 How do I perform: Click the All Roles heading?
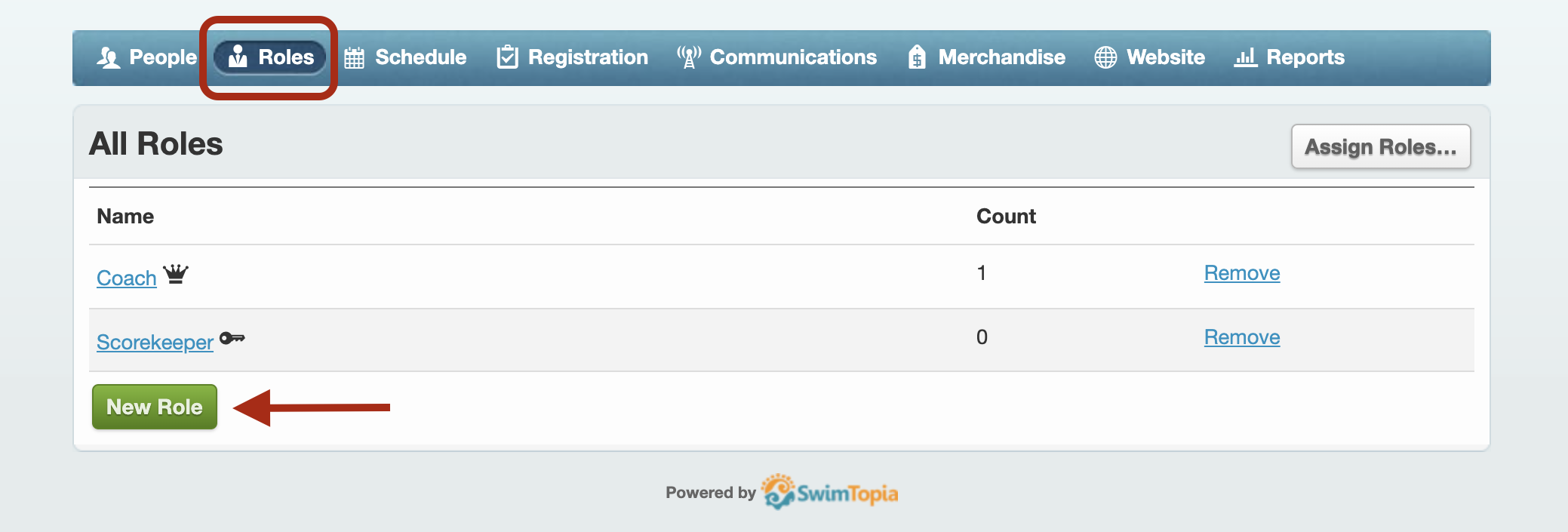[156, 143]
